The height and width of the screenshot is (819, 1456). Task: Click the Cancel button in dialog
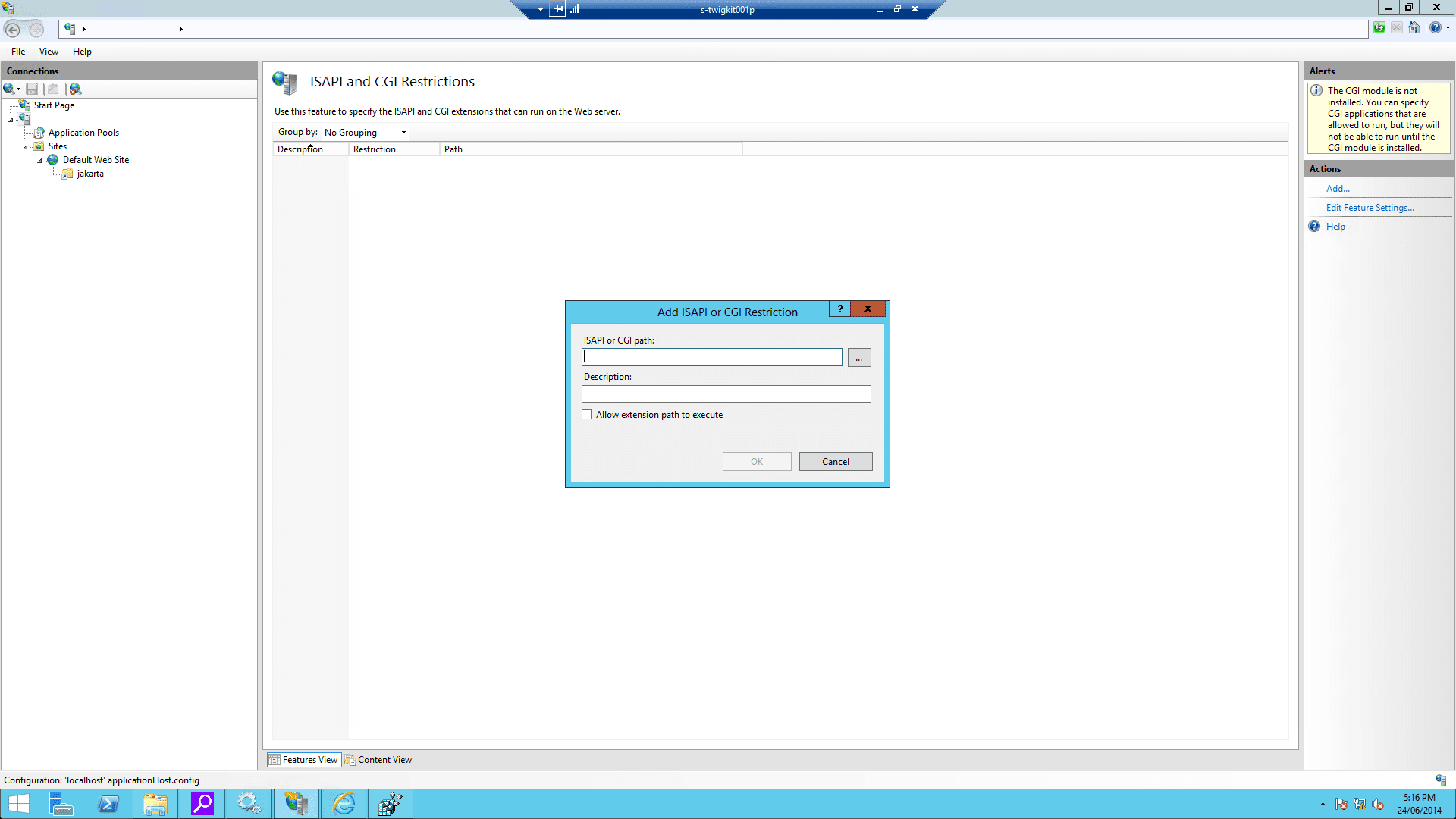(x=835, y=462)
